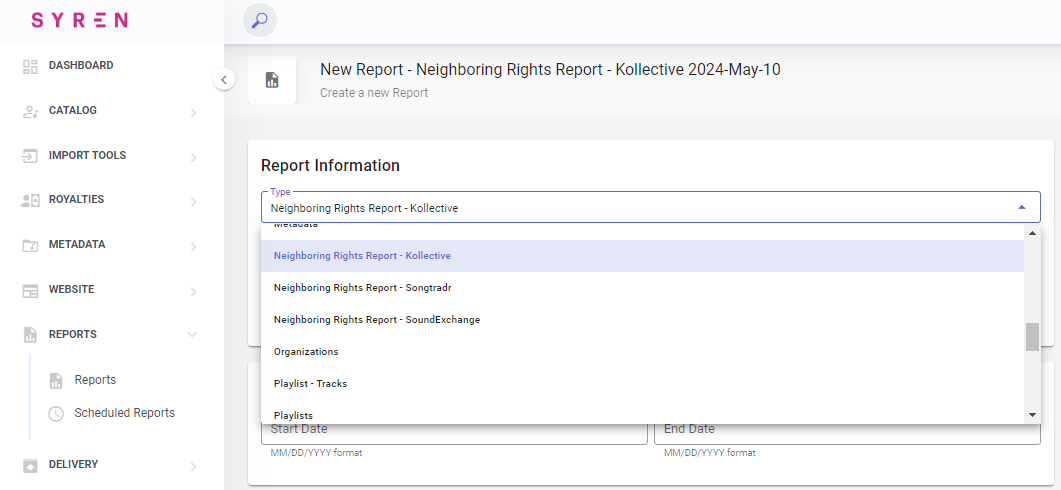Collapse the Reports section chevron
The height and width of the screenshot is (490, 1061).
pos(193,335)
